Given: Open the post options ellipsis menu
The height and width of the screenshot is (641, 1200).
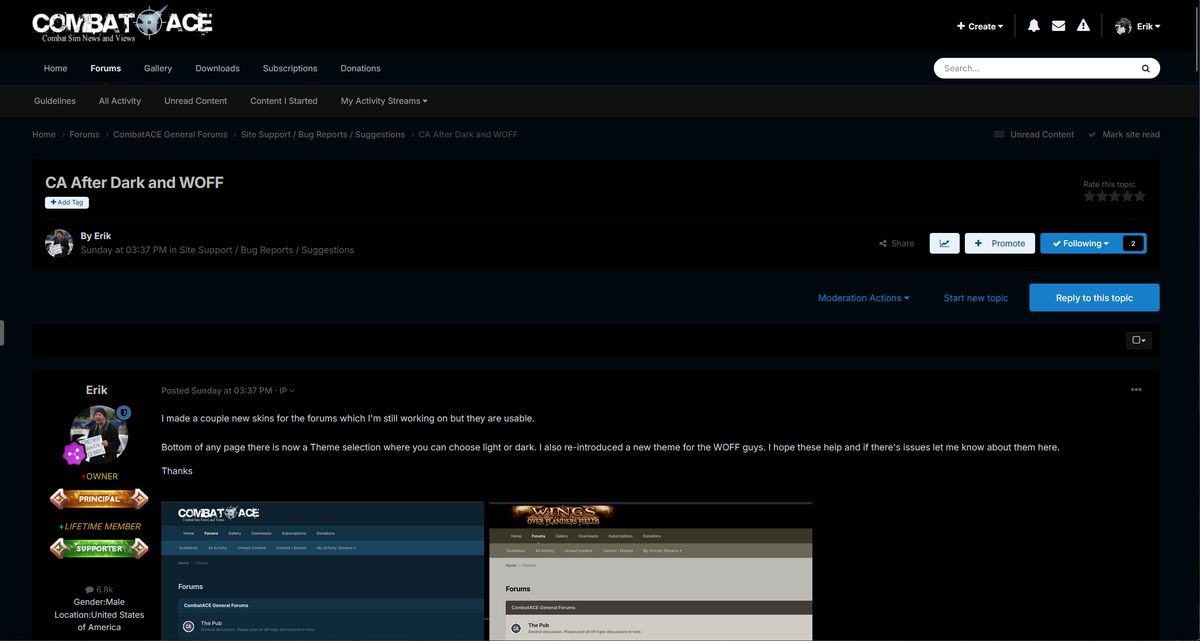Looking at the screenshot, I should tap(1136, 390).
